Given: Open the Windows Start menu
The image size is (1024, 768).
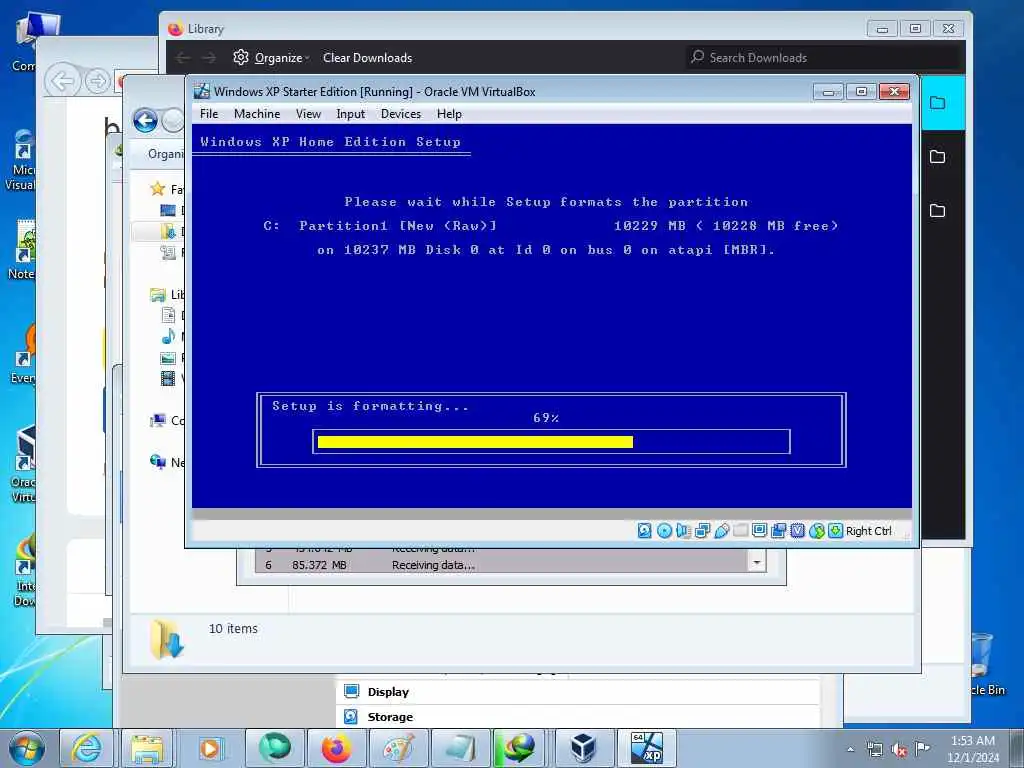Looking at the screenshot, I should pos(27,748).
